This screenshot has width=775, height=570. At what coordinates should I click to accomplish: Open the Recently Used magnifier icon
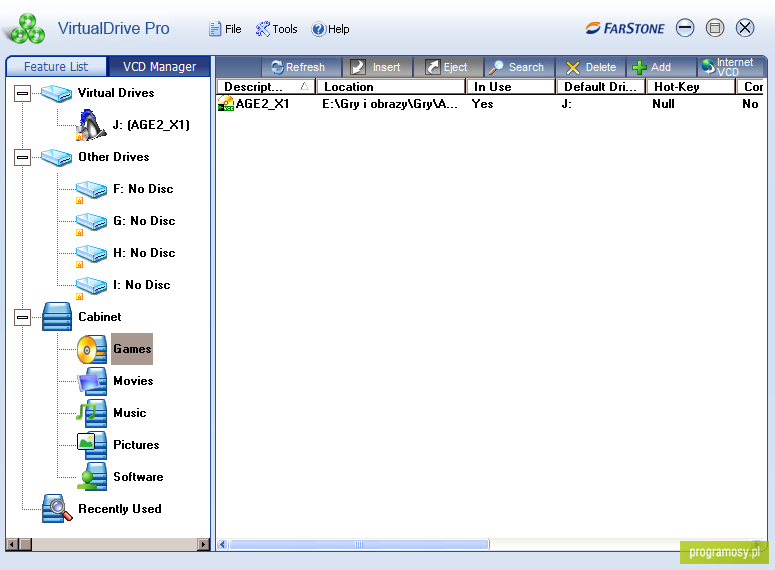57,509
